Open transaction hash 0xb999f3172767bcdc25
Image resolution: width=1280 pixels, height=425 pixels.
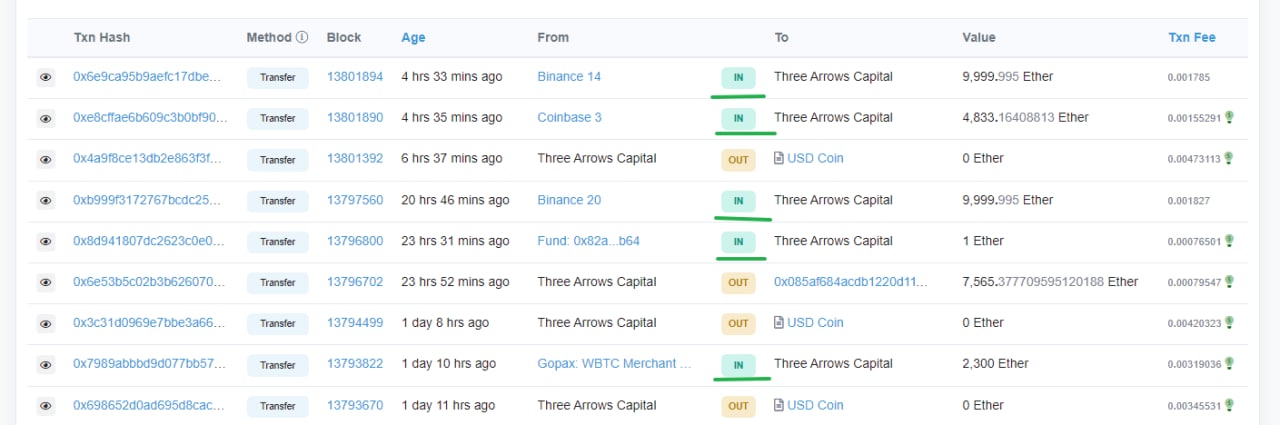click(148, 200)
